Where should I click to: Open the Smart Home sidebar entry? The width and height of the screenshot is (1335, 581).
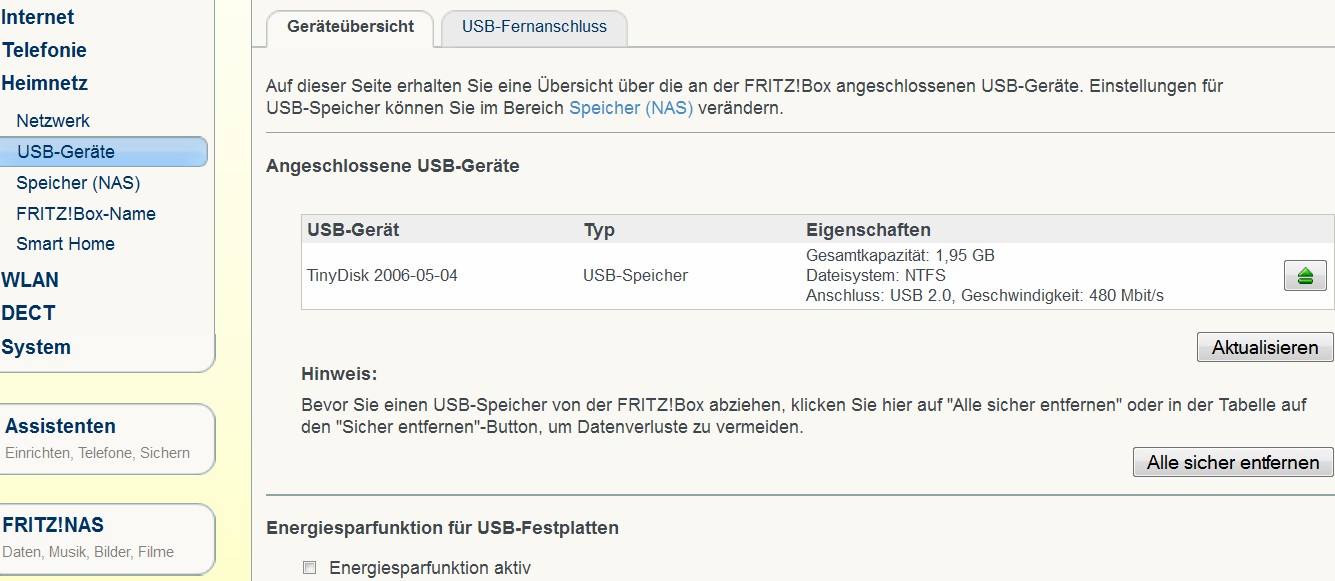coord(65,244)
